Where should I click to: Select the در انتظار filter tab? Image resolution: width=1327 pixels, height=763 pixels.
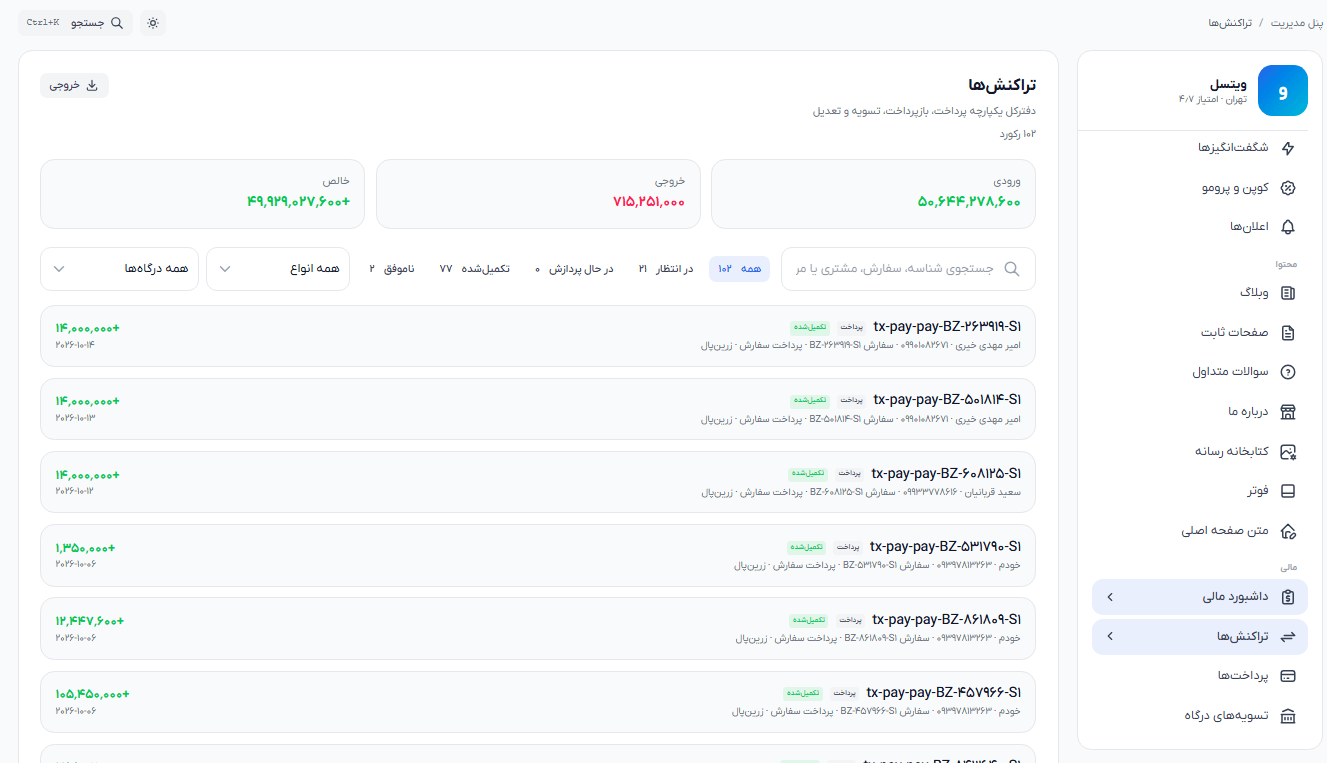[x=666, y=269]
